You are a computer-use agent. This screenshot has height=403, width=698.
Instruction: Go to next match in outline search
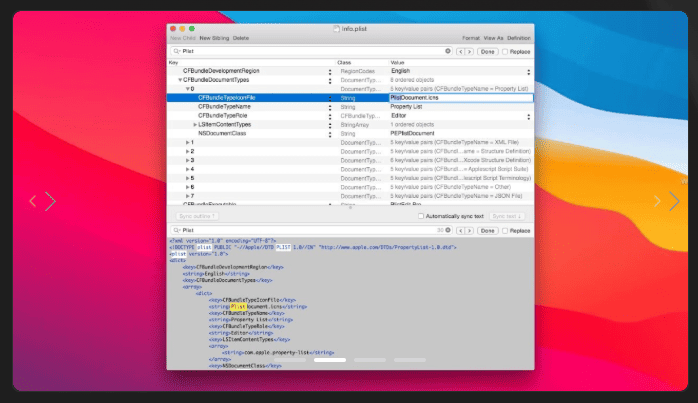469,52
